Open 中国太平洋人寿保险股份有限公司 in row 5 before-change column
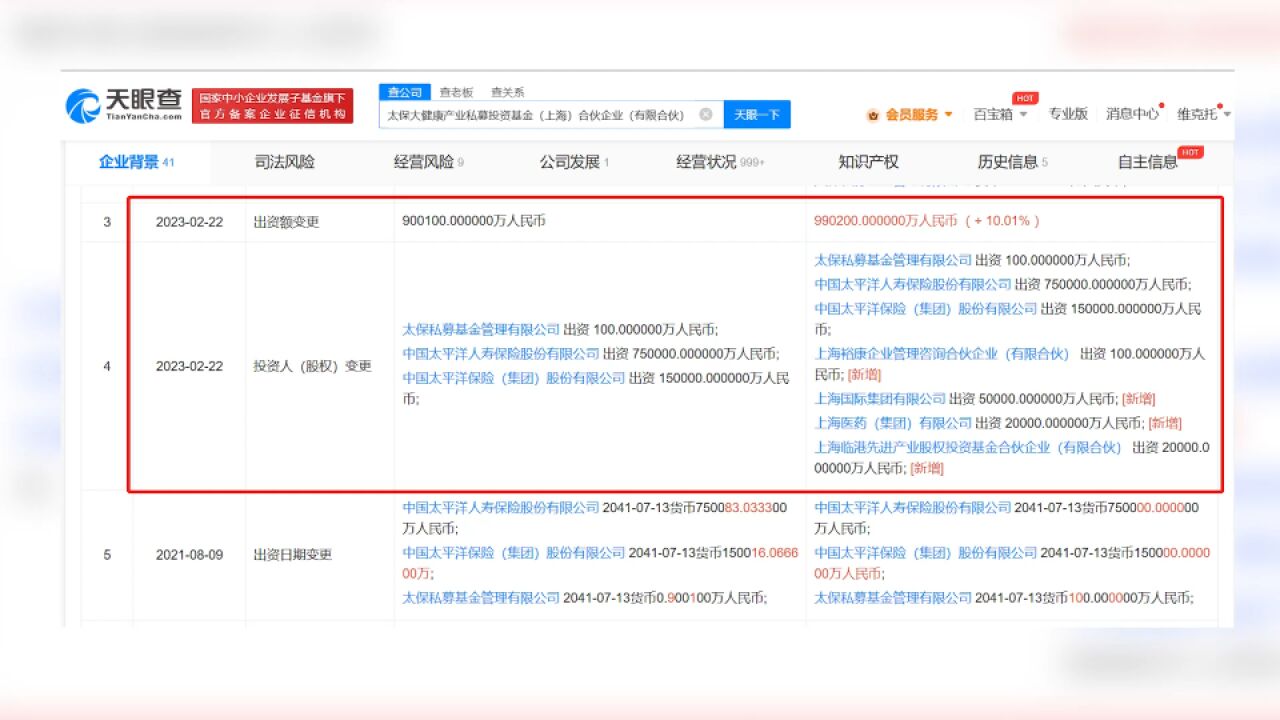The width and height of the screenshot is (1280, 720). click(501, 508)
